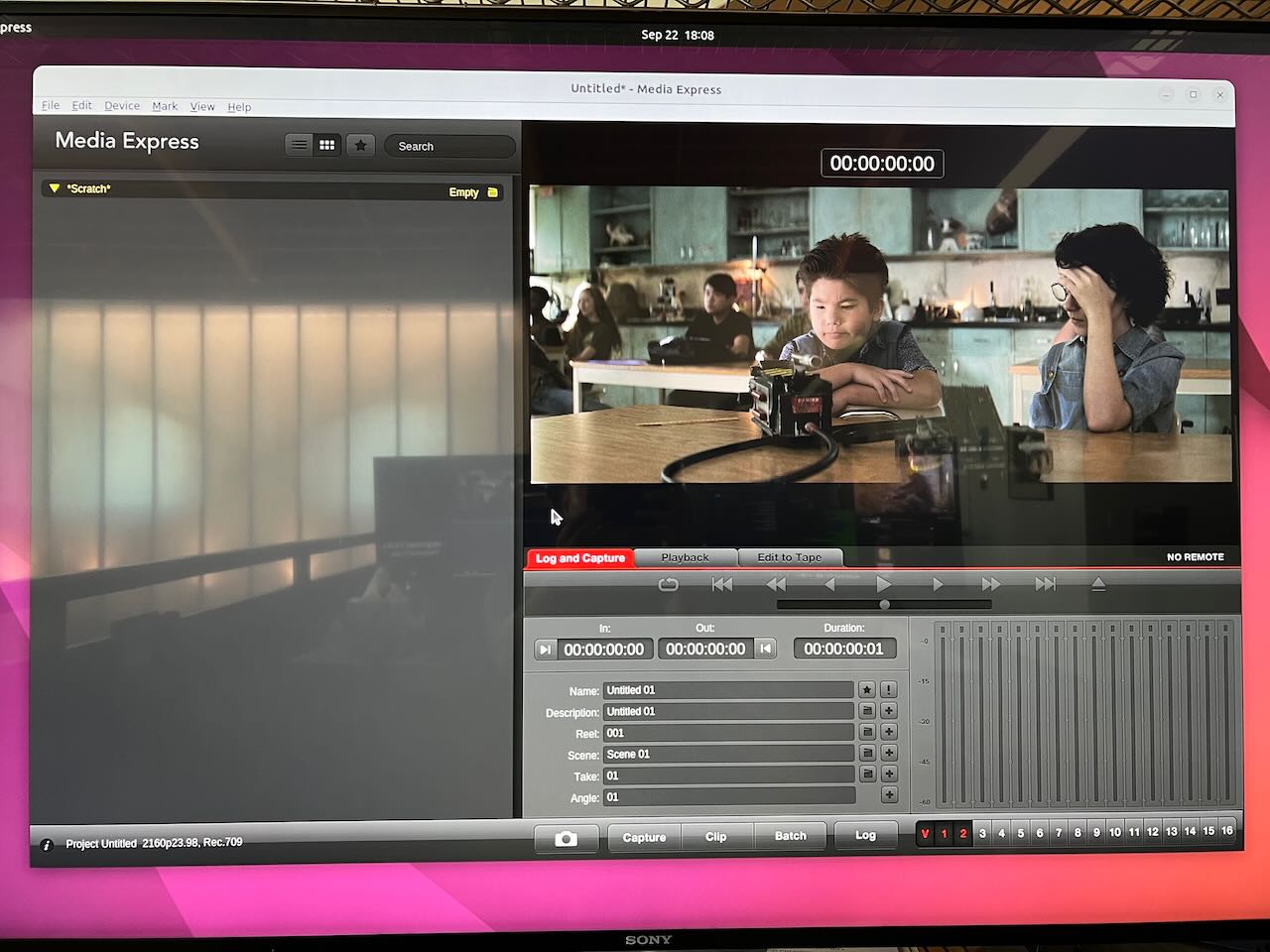Skip to end of clip

pos(1045,584)
